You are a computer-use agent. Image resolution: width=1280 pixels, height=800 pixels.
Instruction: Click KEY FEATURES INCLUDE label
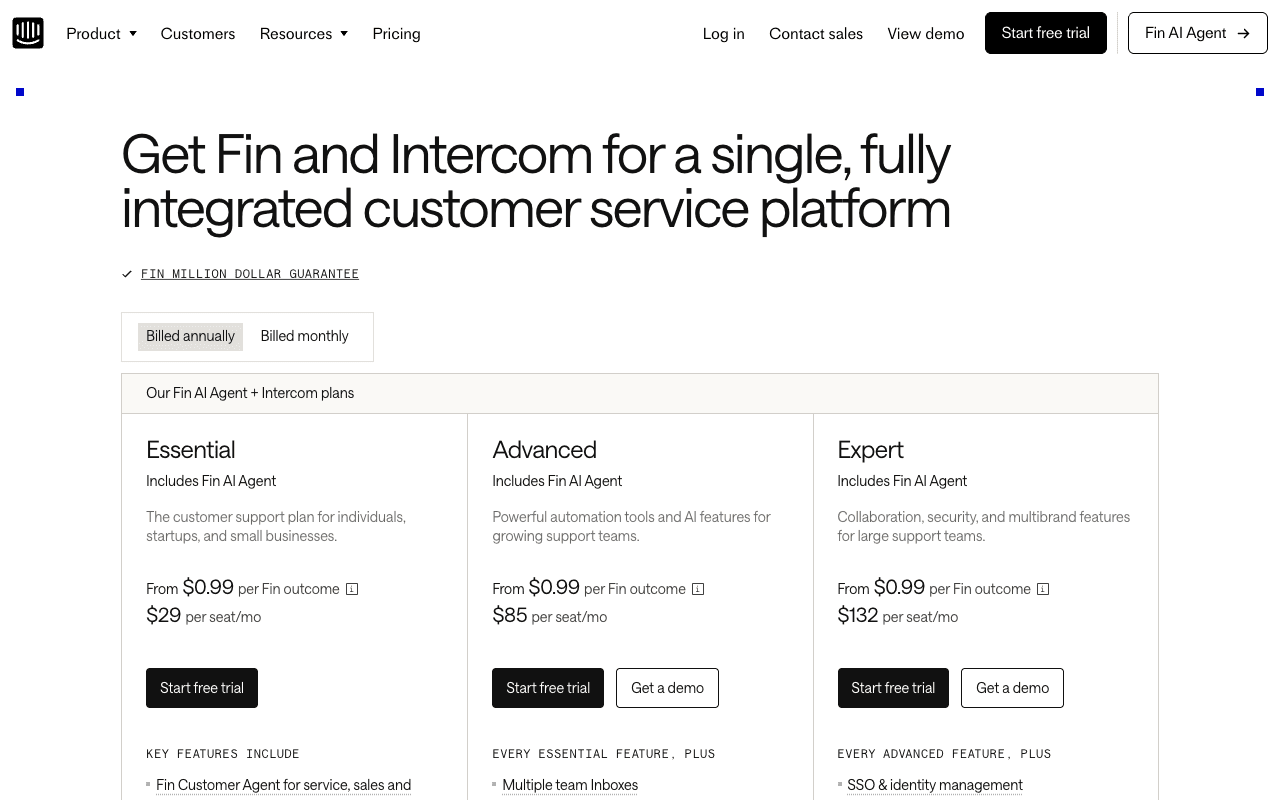(x=223, y=754)
